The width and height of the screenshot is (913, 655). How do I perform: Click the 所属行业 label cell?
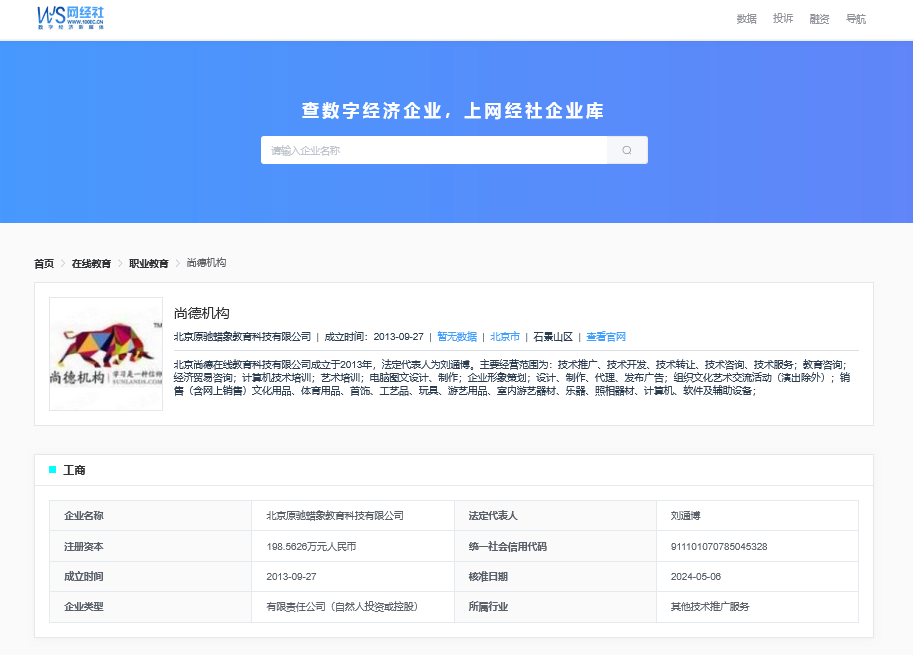tap(555, 607)
